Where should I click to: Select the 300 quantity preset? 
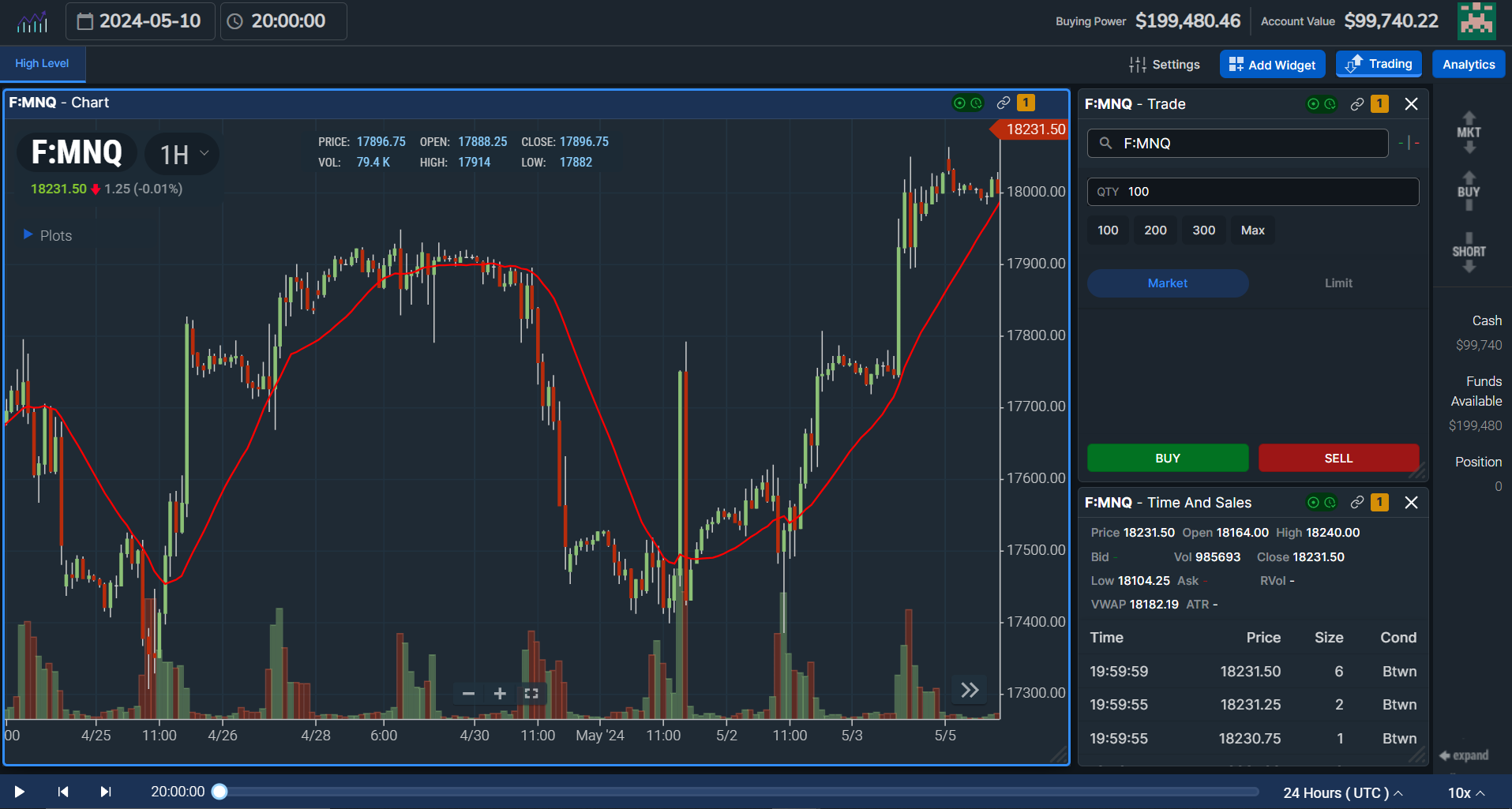click(1203, 230)
